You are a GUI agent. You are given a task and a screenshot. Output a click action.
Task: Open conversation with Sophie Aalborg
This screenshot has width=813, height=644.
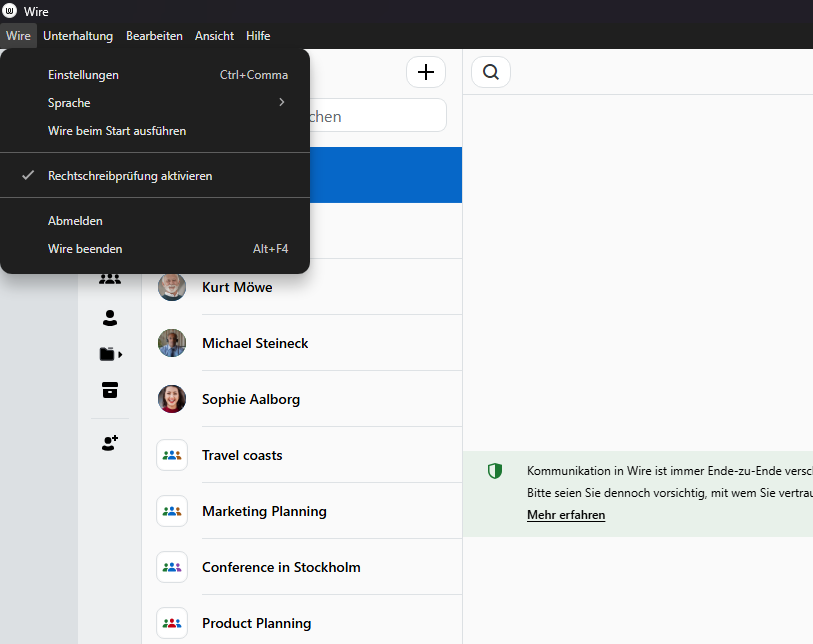(x=302, y=399)
